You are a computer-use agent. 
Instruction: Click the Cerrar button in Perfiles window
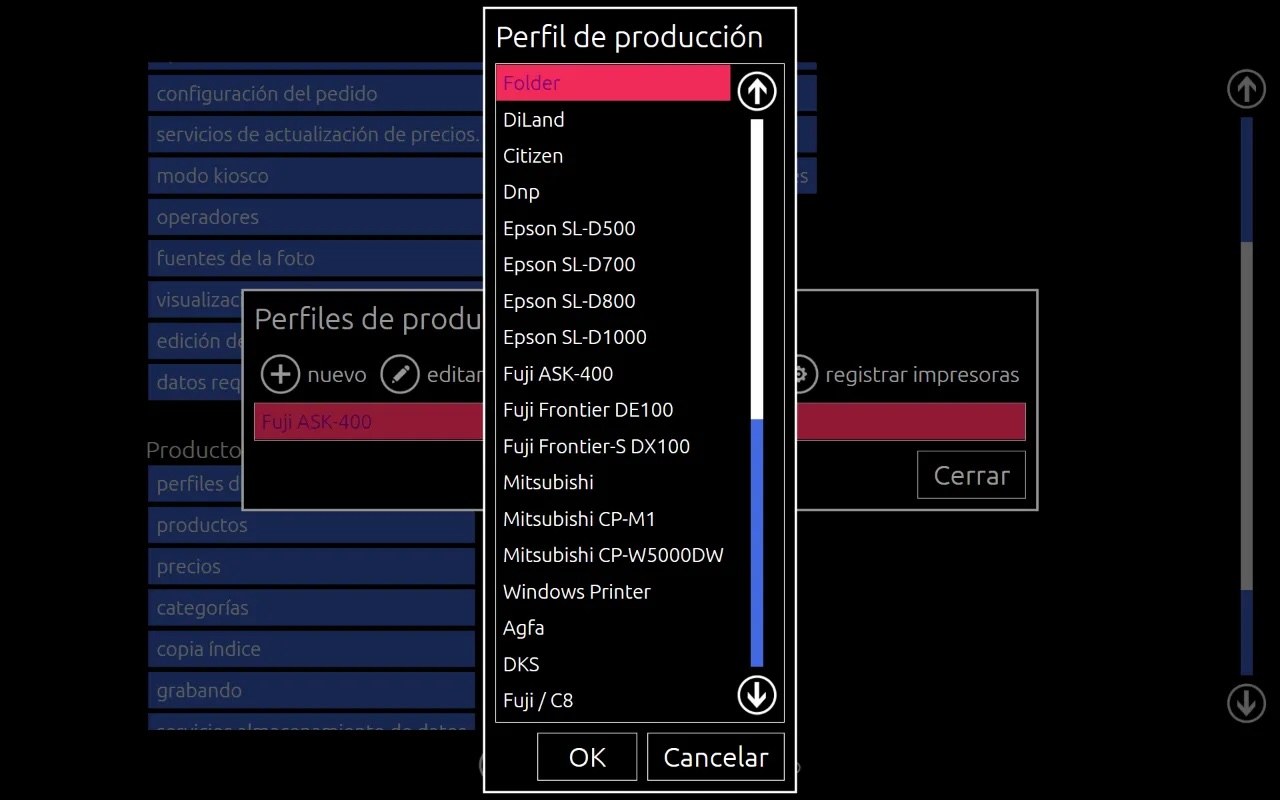tap(971, 475)
